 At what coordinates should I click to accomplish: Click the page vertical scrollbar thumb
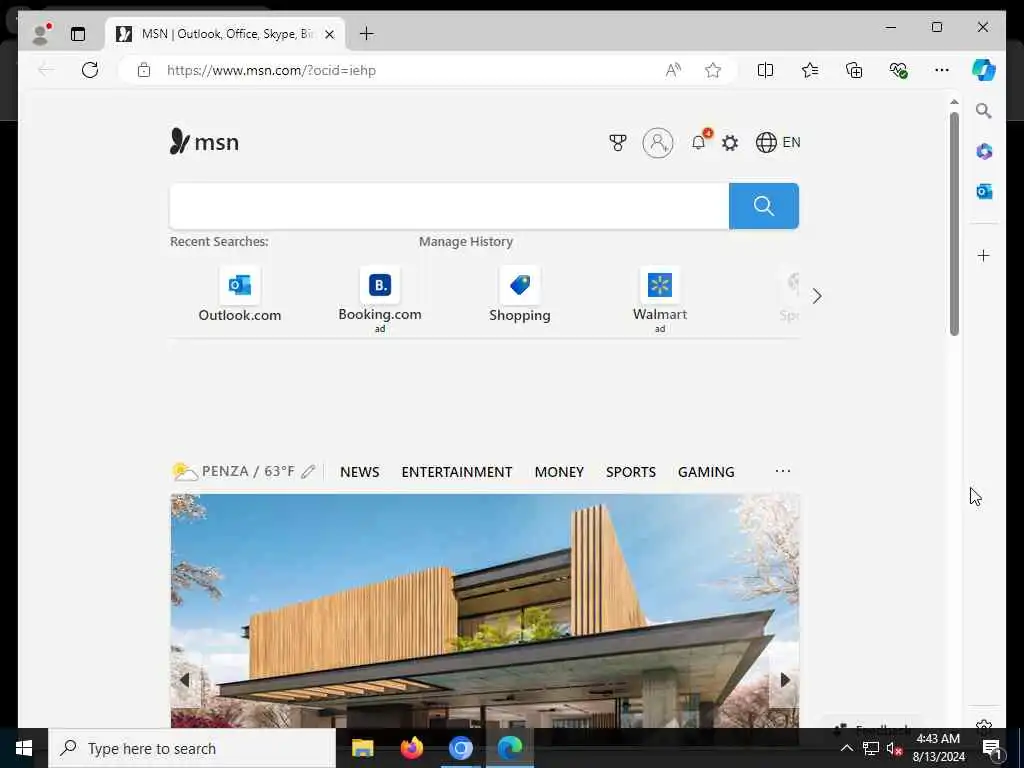point(954,224)
